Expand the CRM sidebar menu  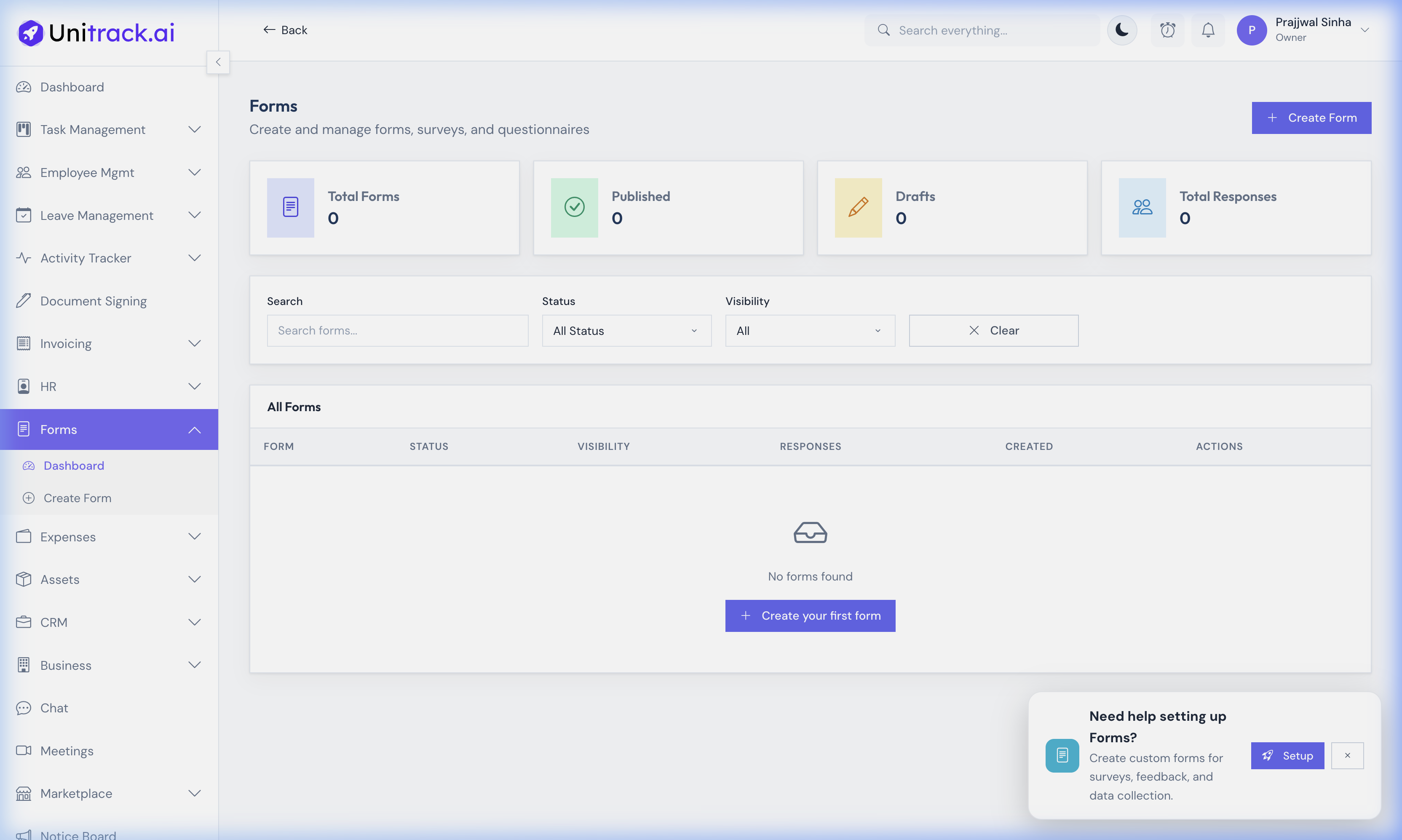[x=194, y=622]
